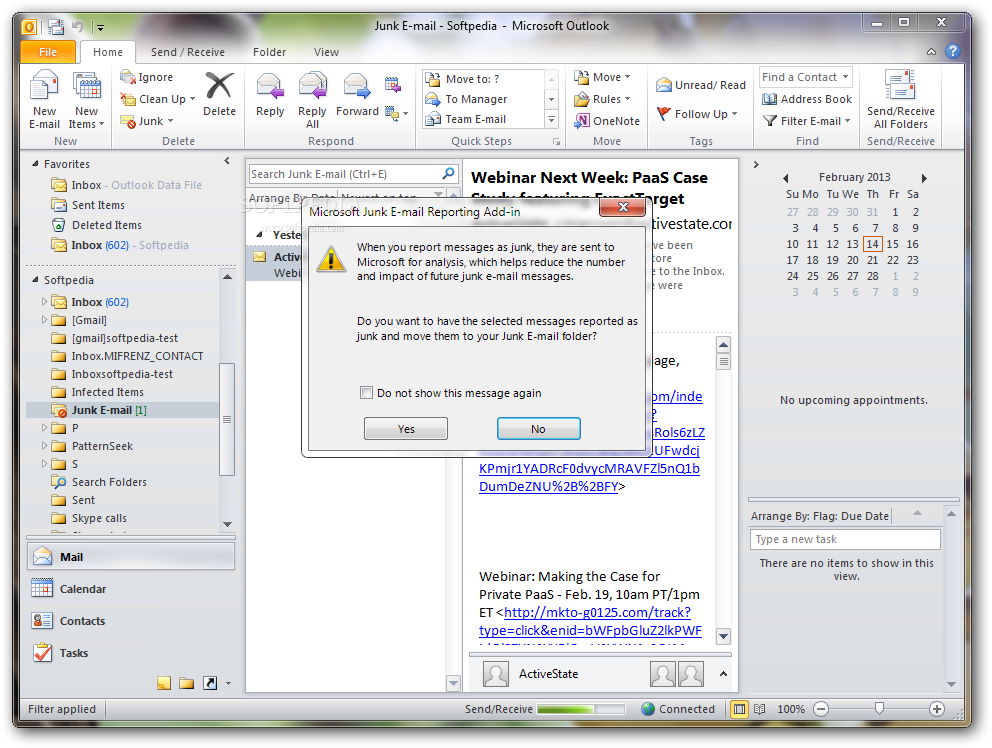Send the message to OneNote
This screenshot has width=992, height=748.
tap(607, 121)
